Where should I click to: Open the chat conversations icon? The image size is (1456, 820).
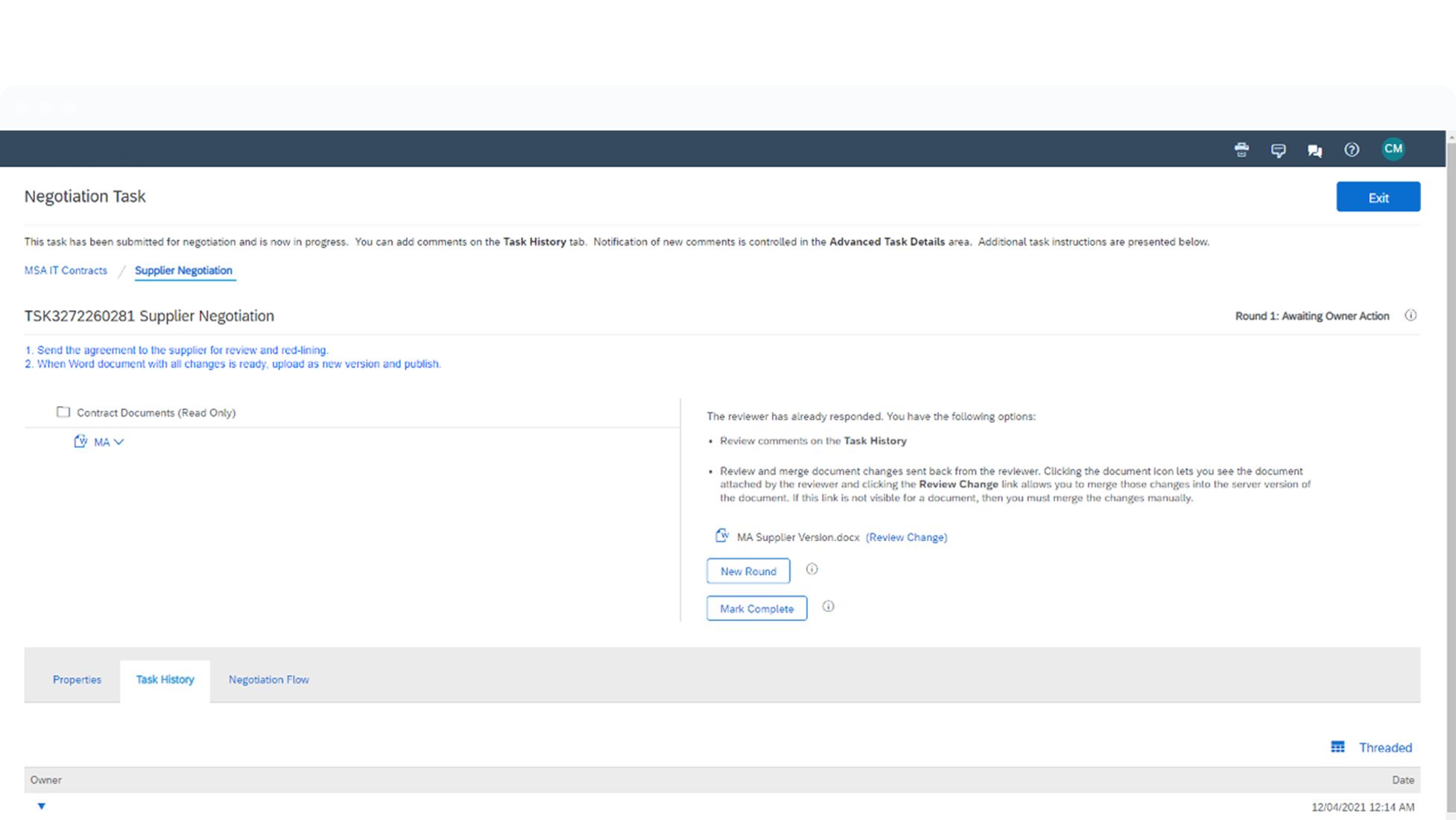(1314, 151)
